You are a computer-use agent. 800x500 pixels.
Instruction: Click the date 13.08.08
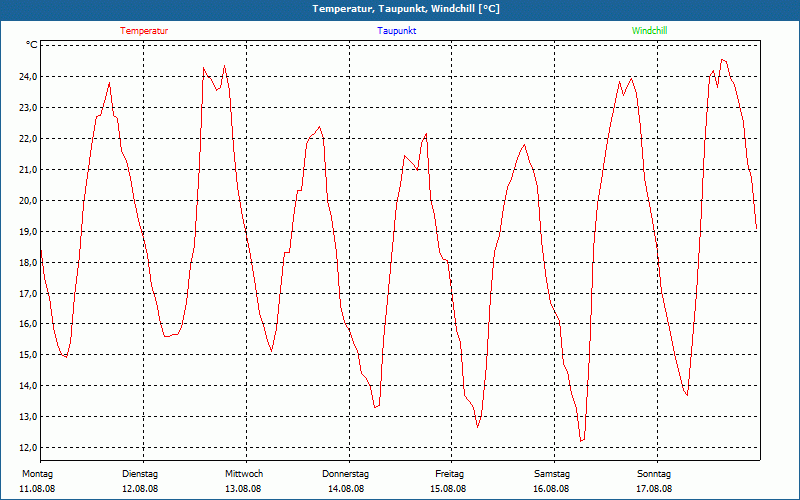[243, 489]
